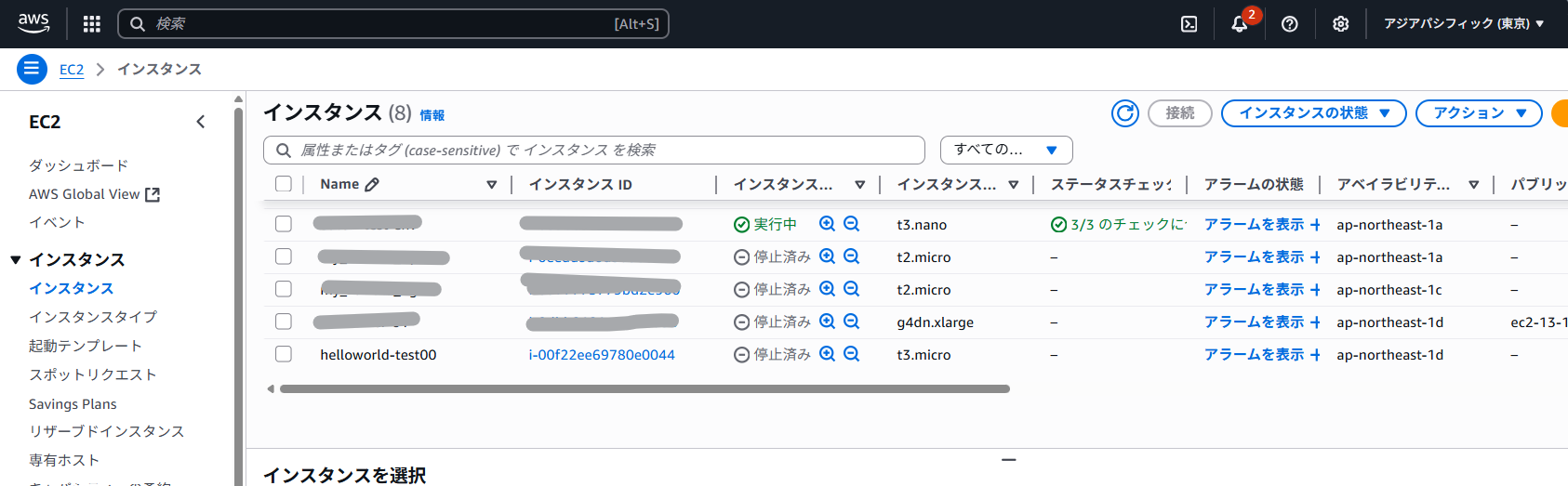Open Savings Plans in sidebar
This screenshot has width=1568, height=486.
pyautogui.click(x=73, y=404)
